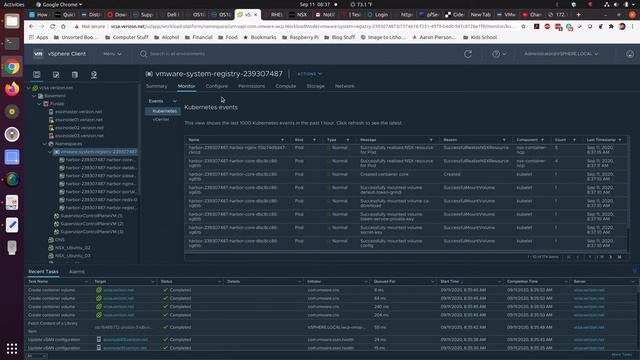640x360 pixels.
Task: Open the Actions dropdown
Action: pos(309,74)
